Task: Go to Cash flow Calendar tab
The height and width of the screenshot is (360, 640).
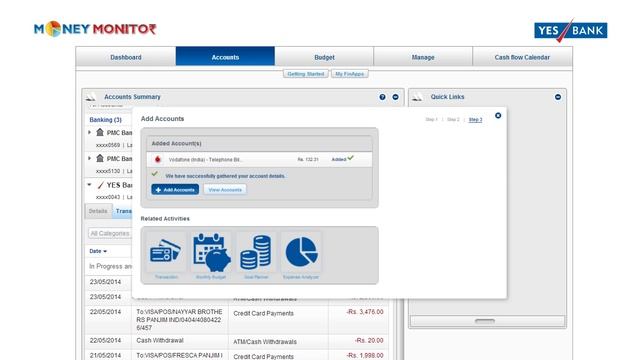Action: click(522, 57)
